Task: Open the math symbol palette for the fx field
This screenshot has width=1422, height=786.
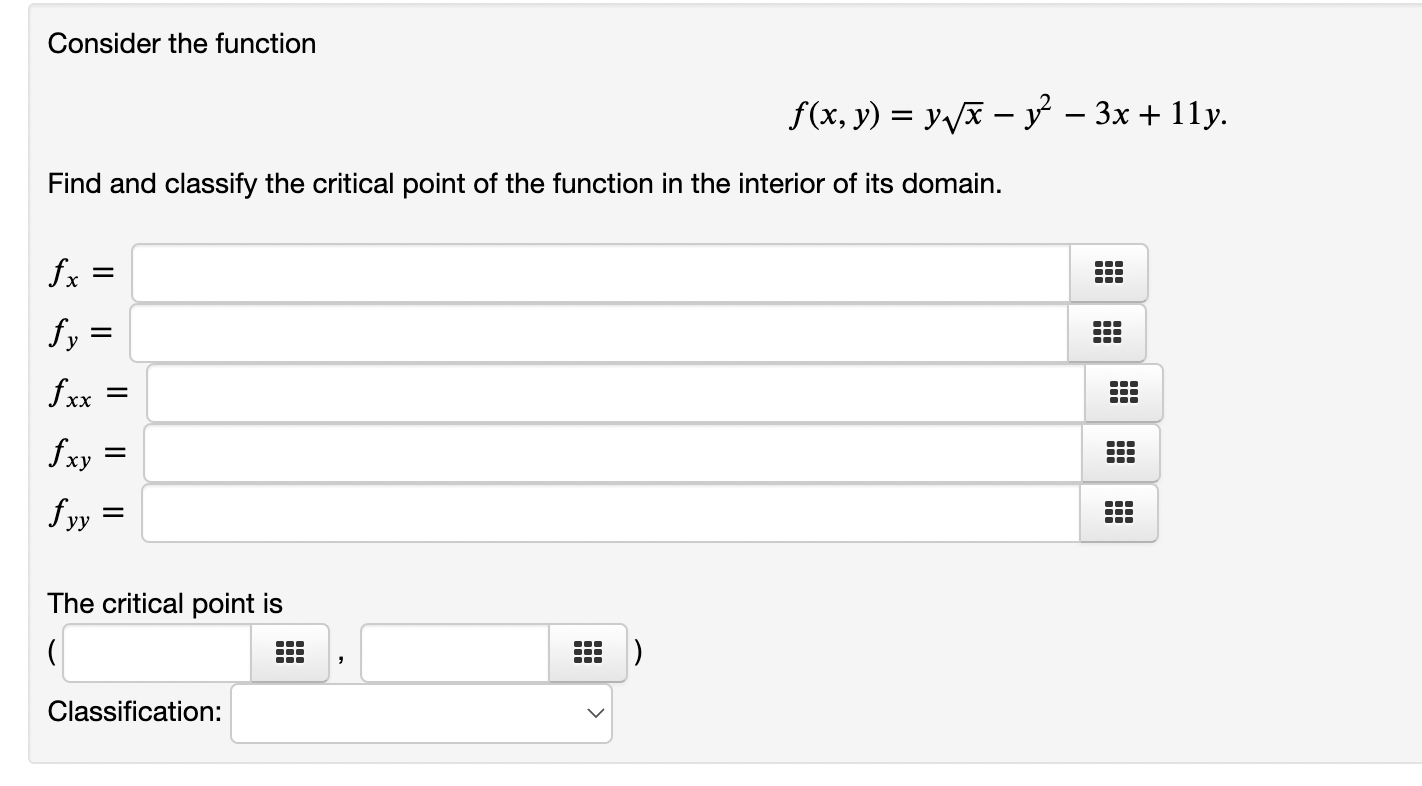Action: click(1108, 273)
